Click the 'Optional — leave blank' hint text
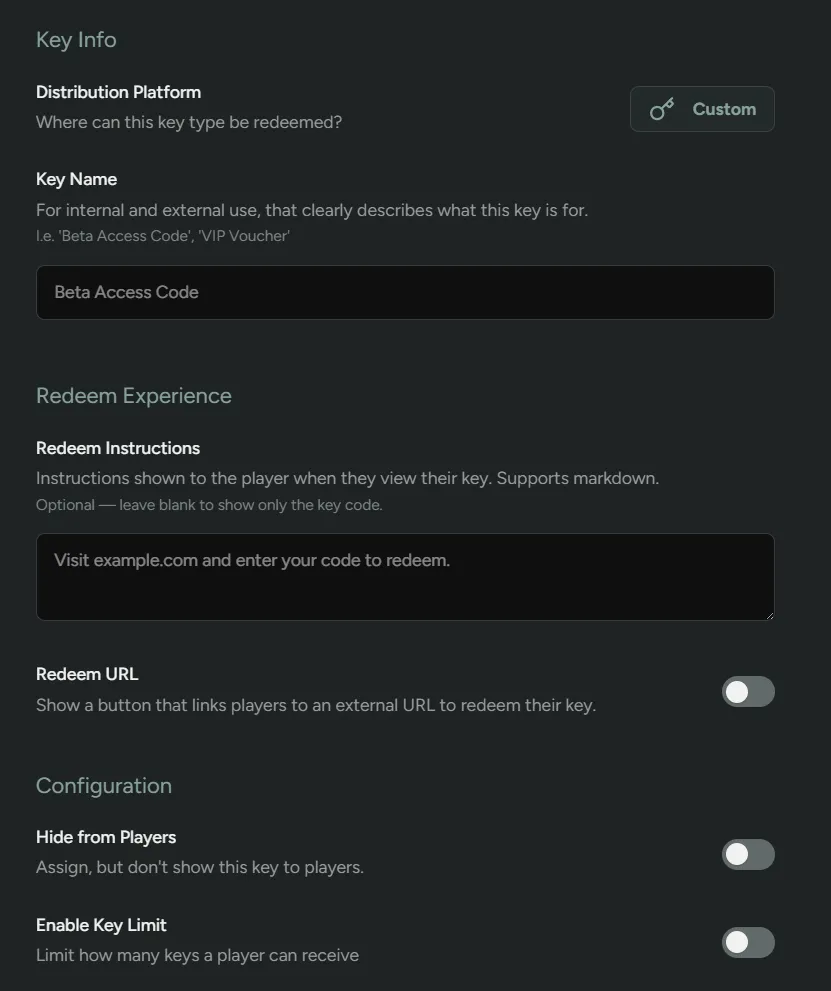831x991 pixels. pos(209,505)
